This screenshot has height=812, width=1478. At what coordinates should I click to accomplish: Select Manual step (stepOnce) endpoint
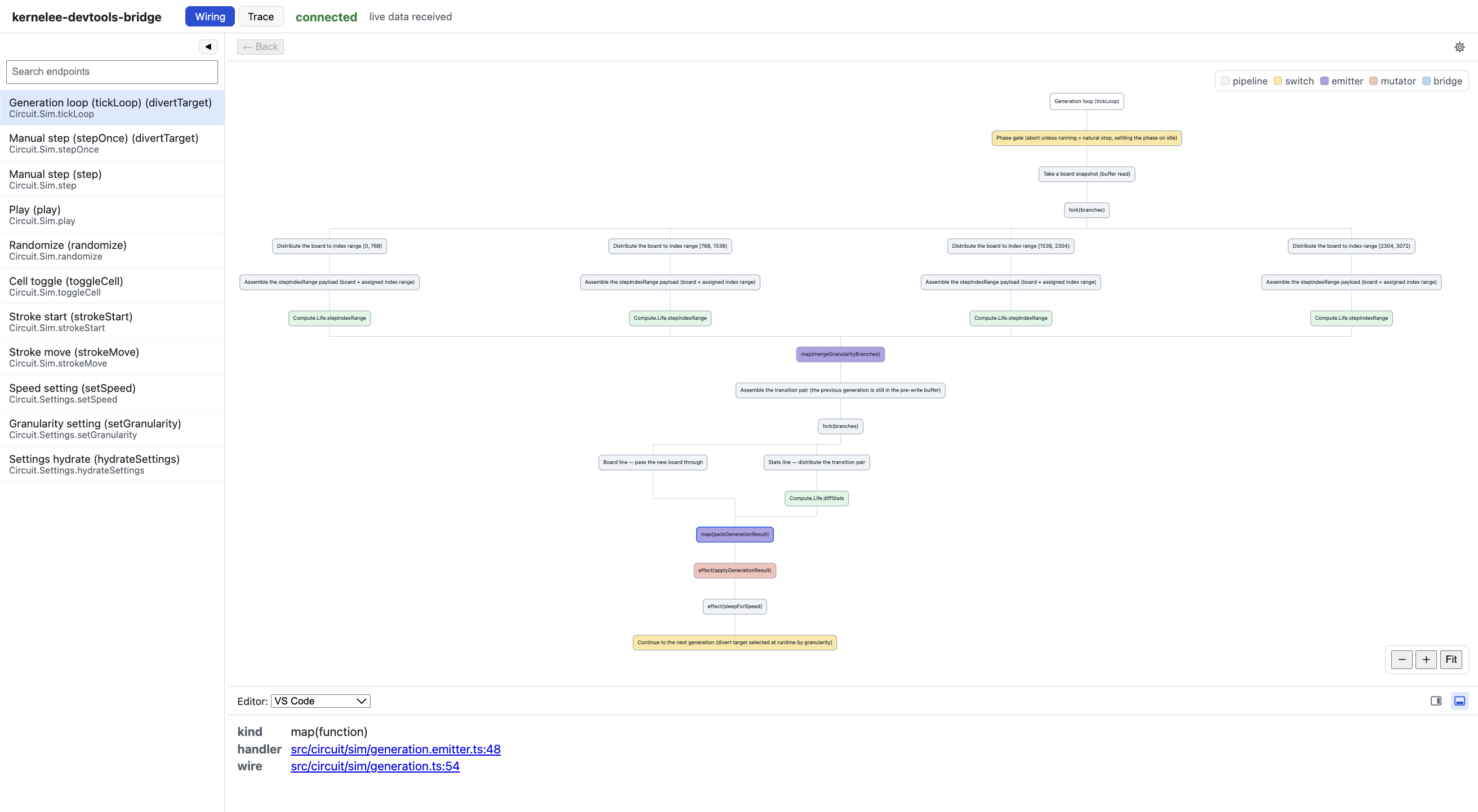(x=112, y=144)
